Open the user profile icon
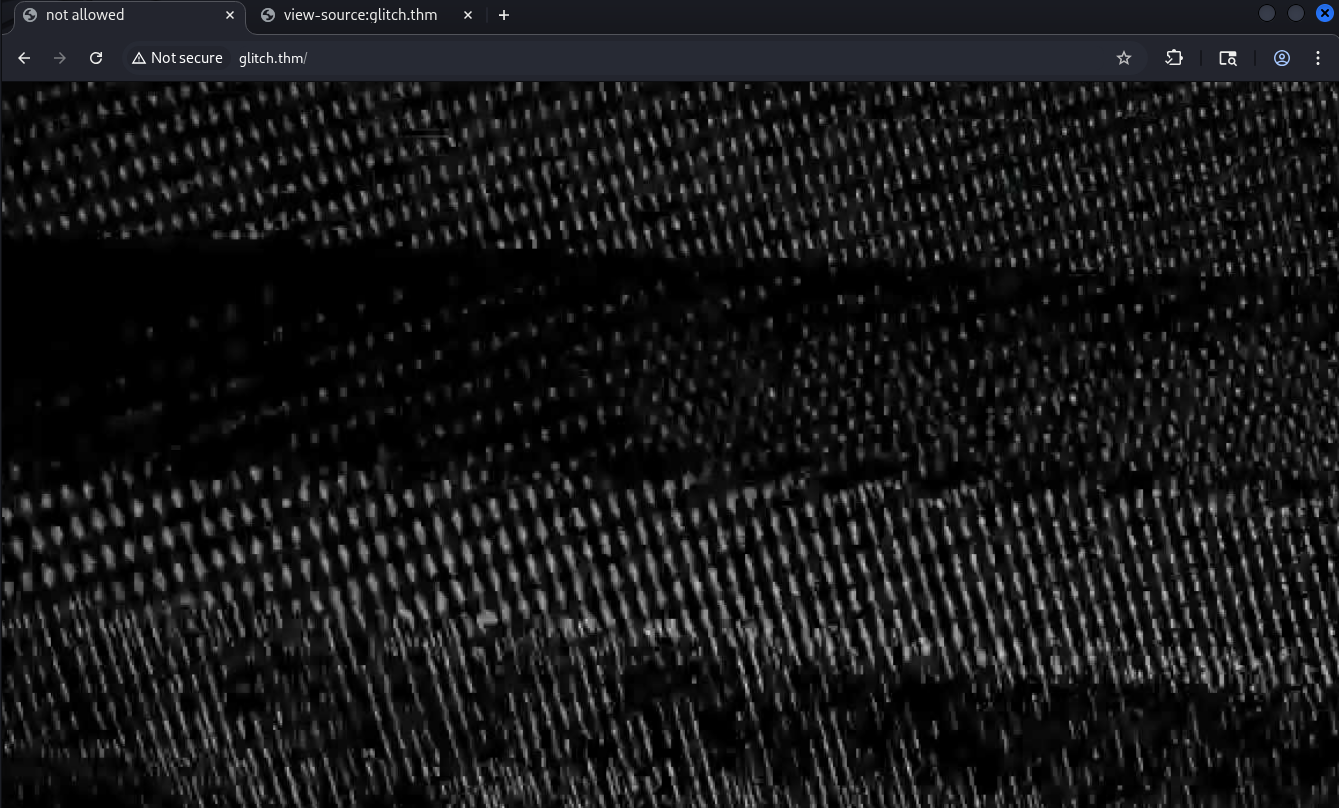This screenshot has height=808, width=1339. (x=1281, y=58)
